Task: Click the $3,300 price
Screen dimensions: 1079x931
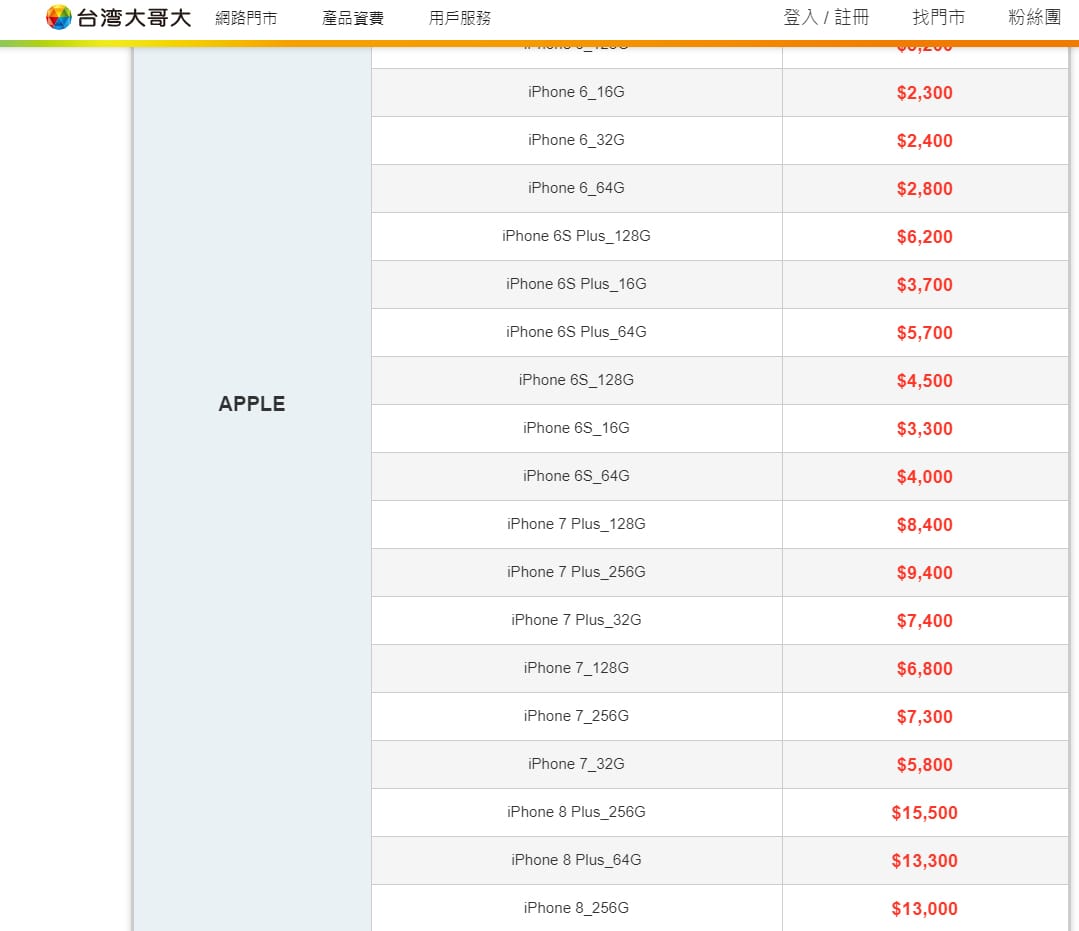Action: pyautogui.click(x=924, y=429)
